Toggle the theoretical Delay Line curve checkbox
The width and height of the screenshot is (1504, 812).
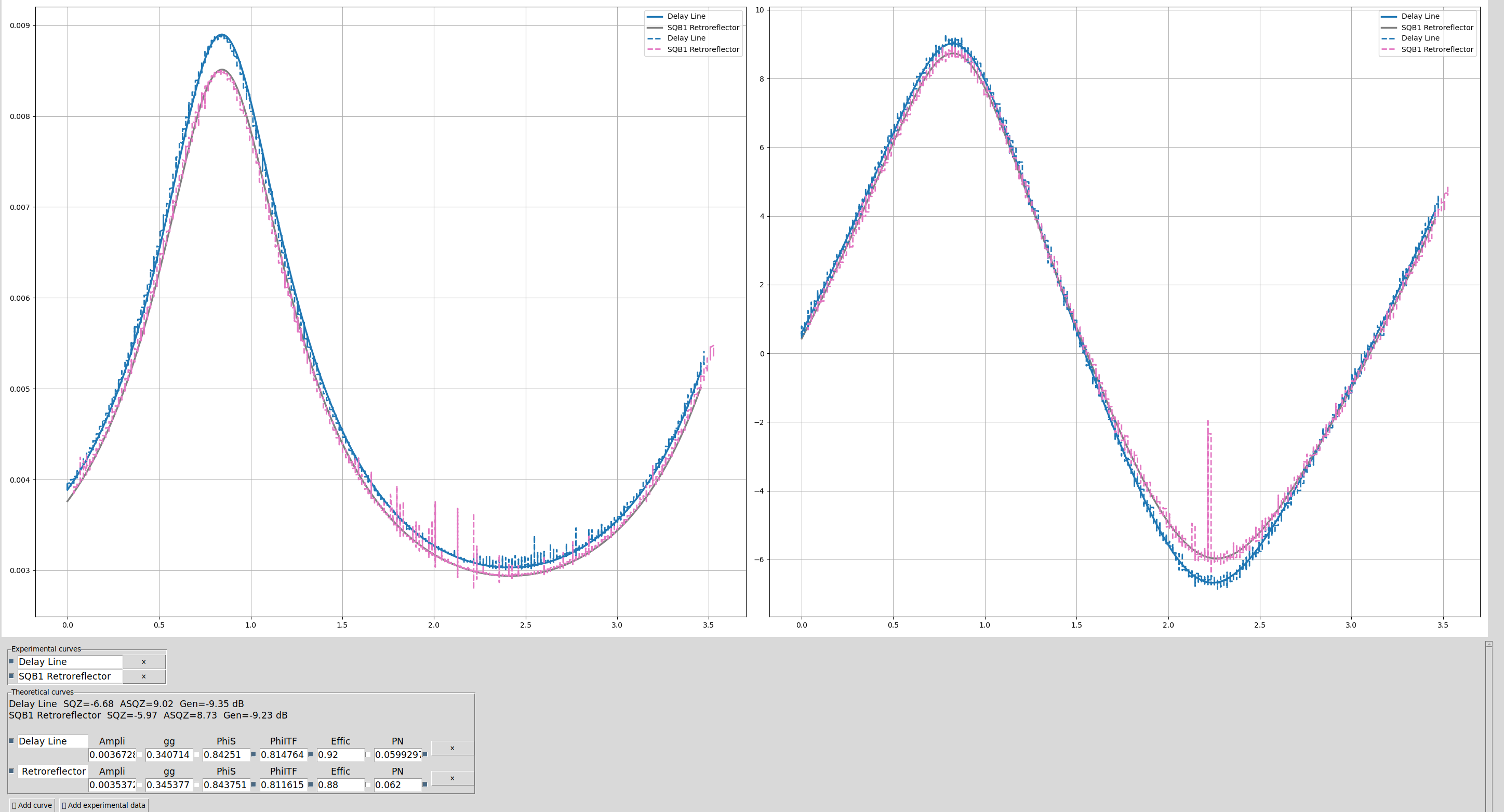coord(11,741)
